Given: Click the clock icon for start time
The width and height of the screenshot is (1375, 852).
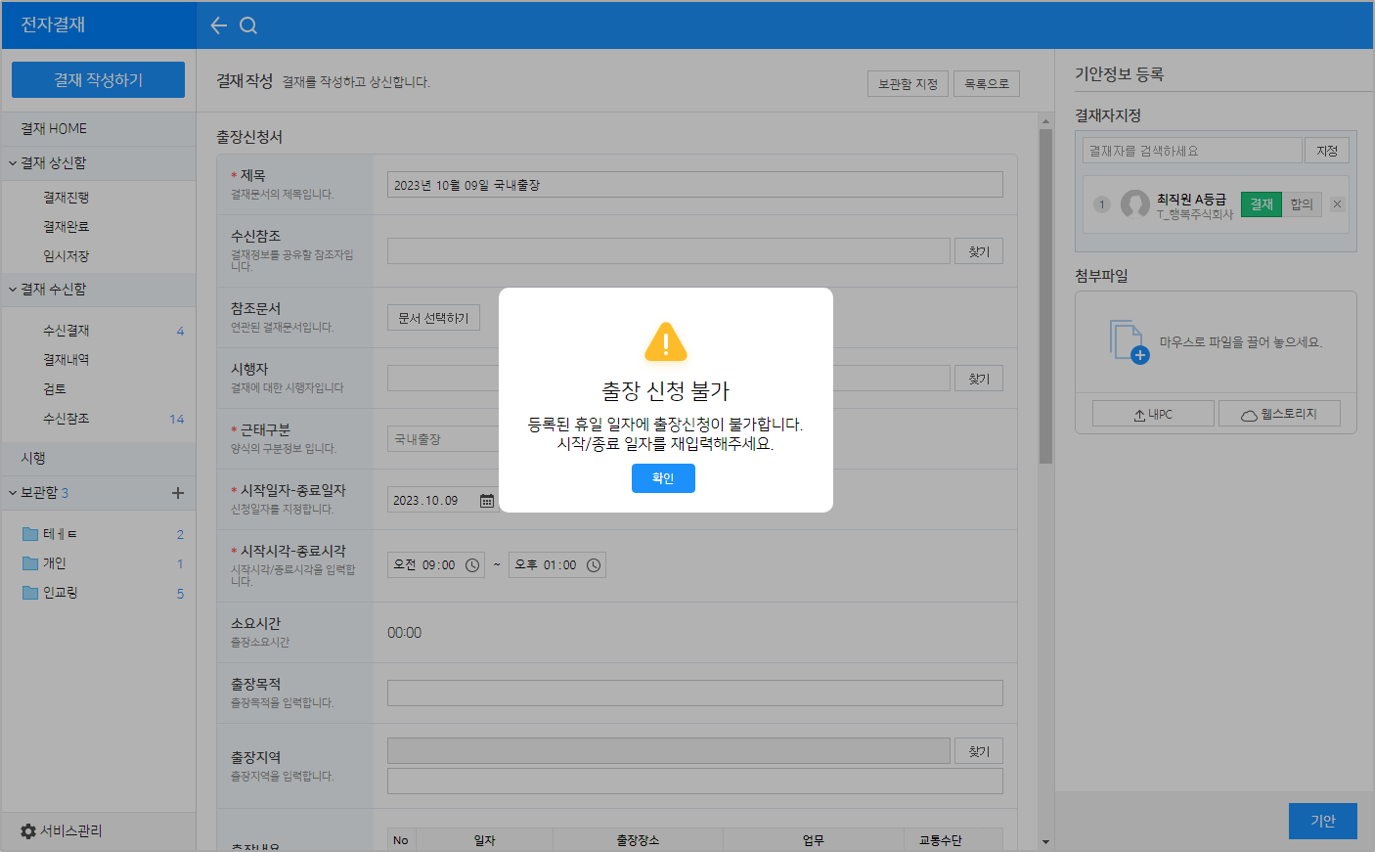Looking at the screenshot, I should coord(473,565).
